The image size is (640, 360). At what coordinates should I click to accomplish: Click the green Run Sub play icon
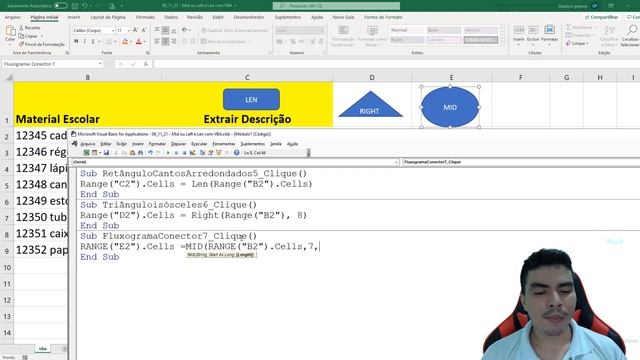168,153
